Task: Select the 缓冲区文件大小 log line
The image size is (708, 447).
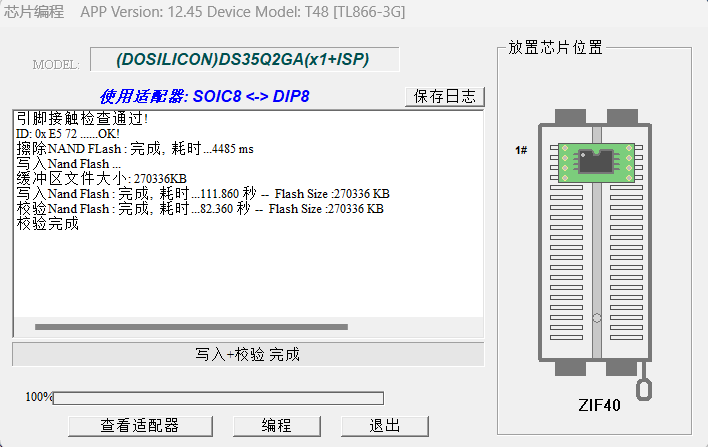Action: pos(101,179)
